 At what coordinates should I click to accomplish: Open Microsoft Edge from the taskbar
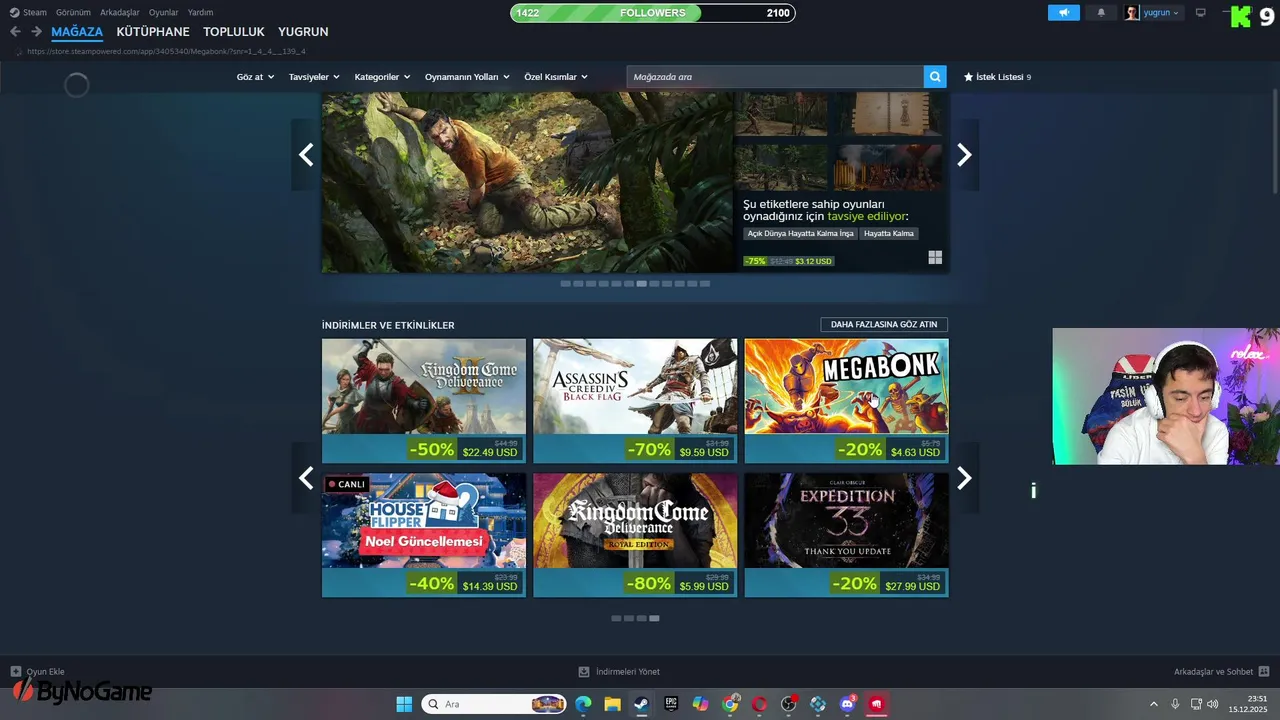click(x=583, y=704)
